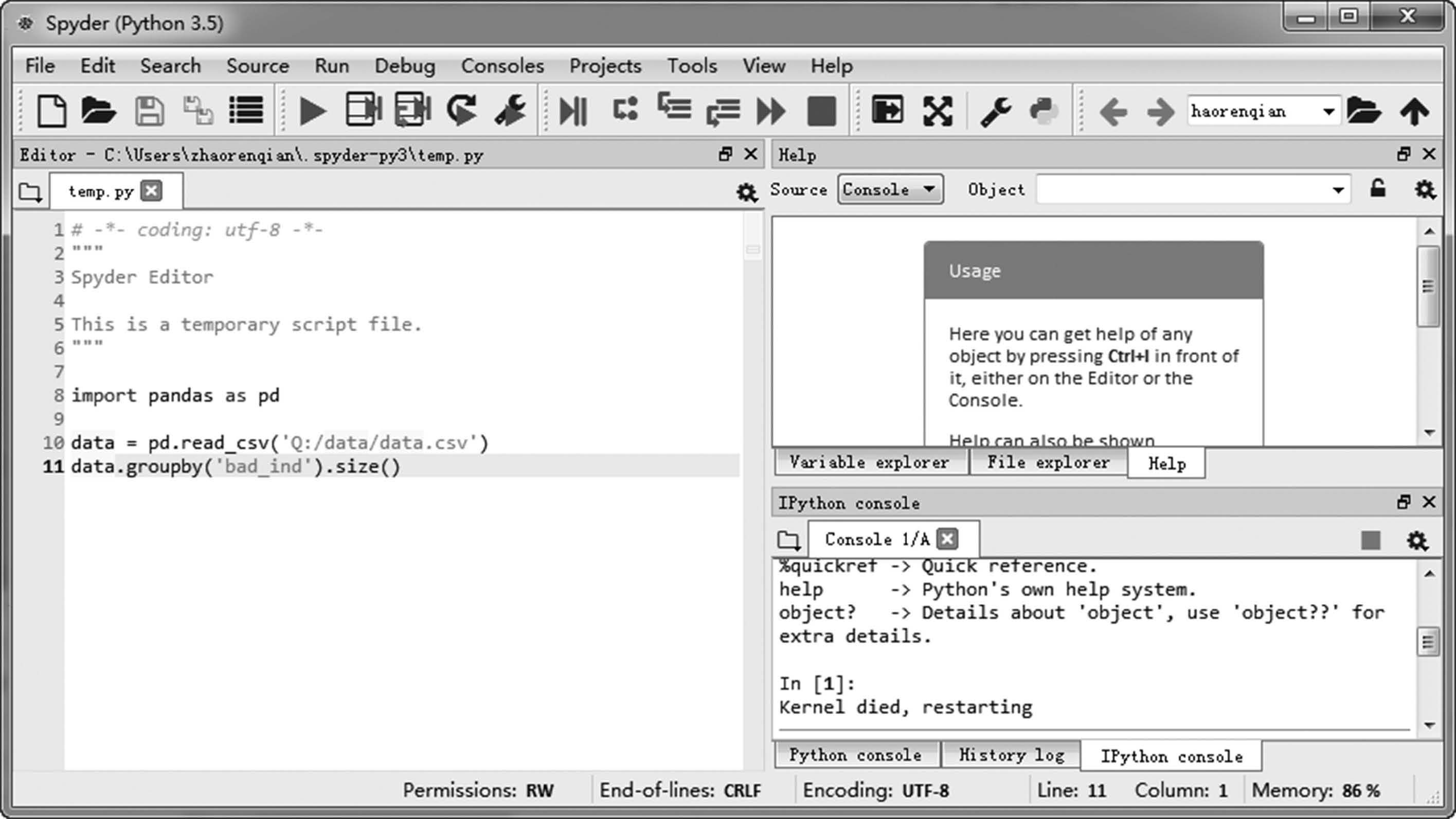Open the File menu
1456x819 pixels.
pyautogui.click(x=40, y=65)
